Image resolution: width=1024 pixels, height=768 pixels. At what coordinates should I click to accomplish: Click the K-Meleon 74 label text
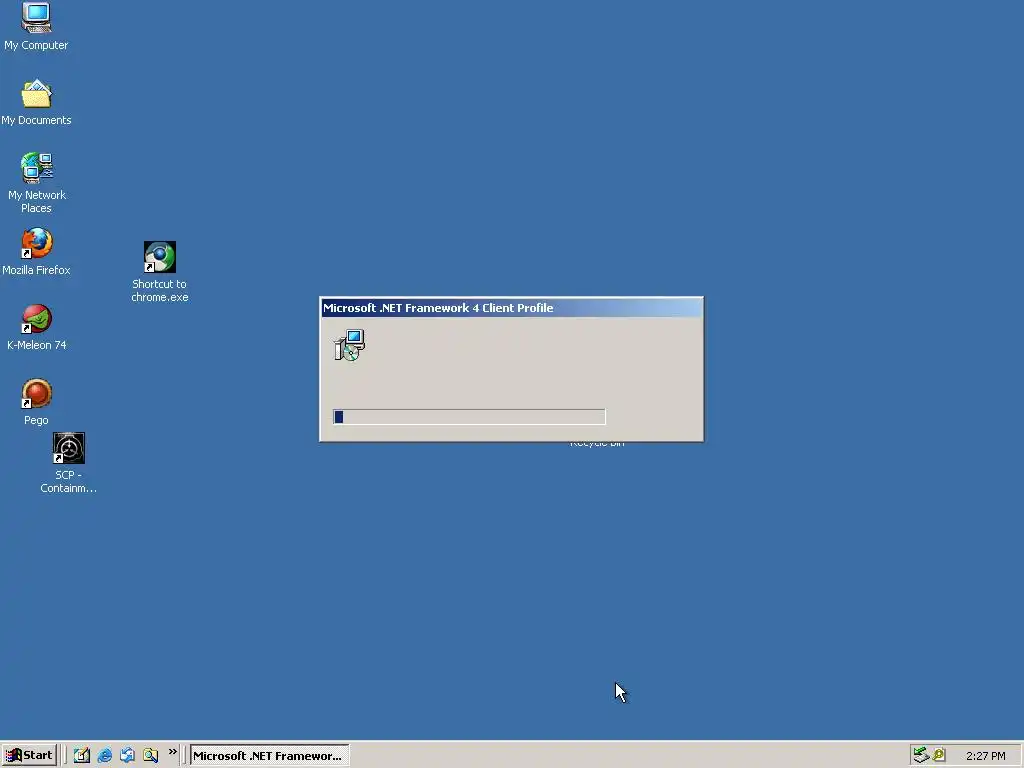tap(37, 345)
